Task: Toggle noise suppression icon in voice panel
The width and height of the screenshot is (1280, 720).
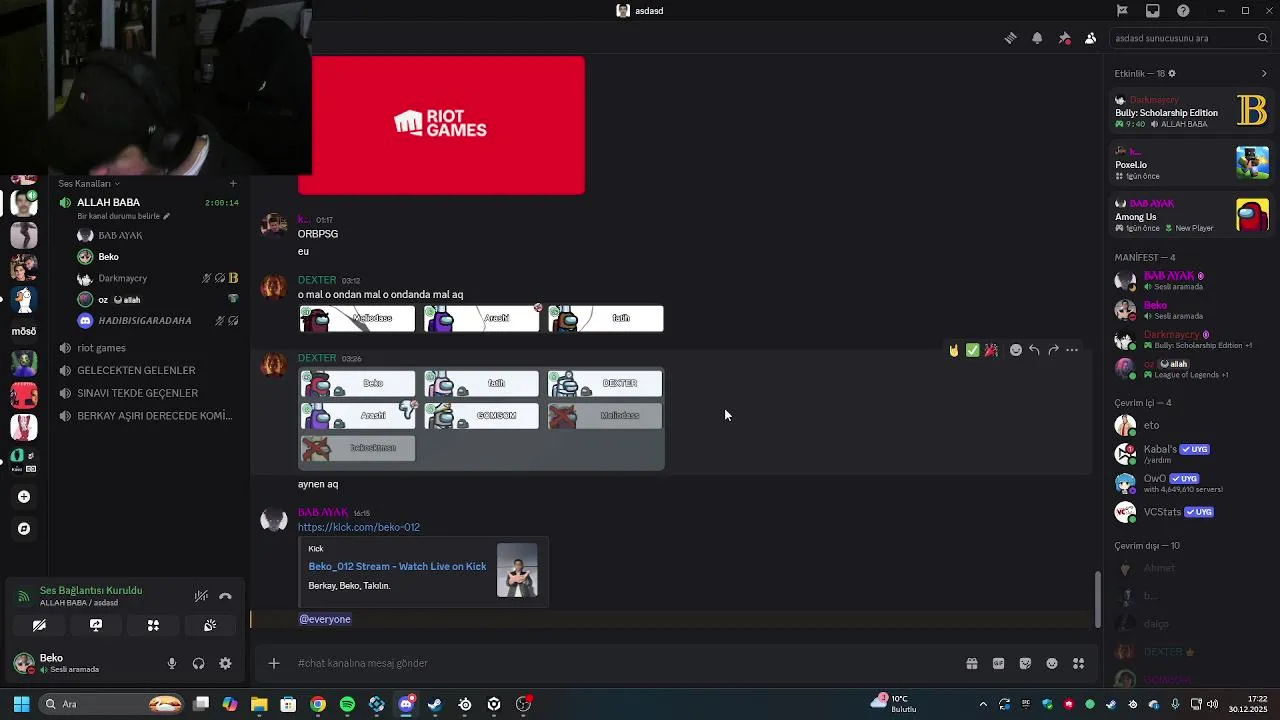Action: 201,596
